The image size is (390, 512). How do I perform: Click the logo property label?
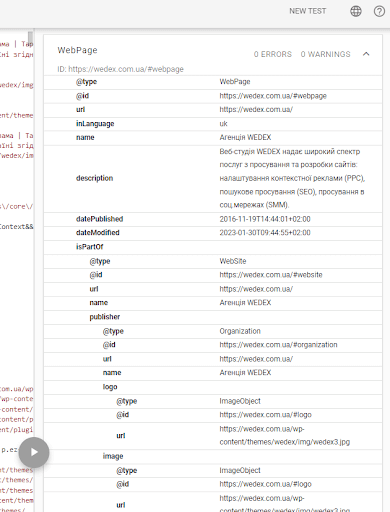[x=110, y=387]
